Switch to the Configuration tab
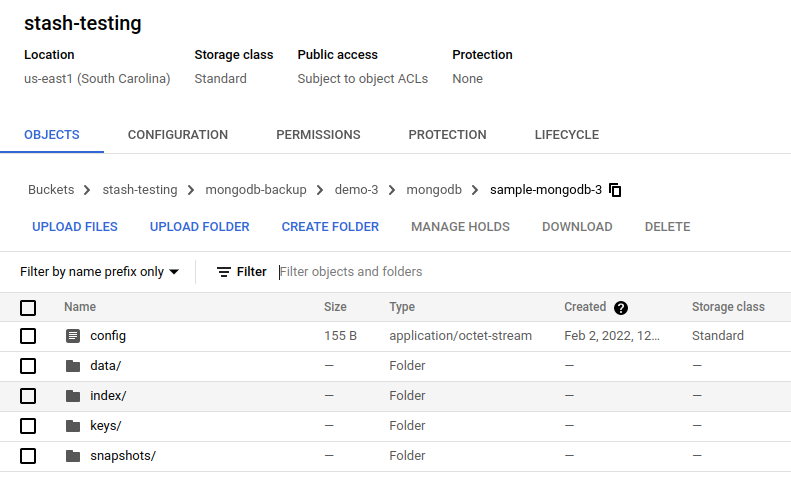Viewport: 791px width, 493px height. coord(178,135)
